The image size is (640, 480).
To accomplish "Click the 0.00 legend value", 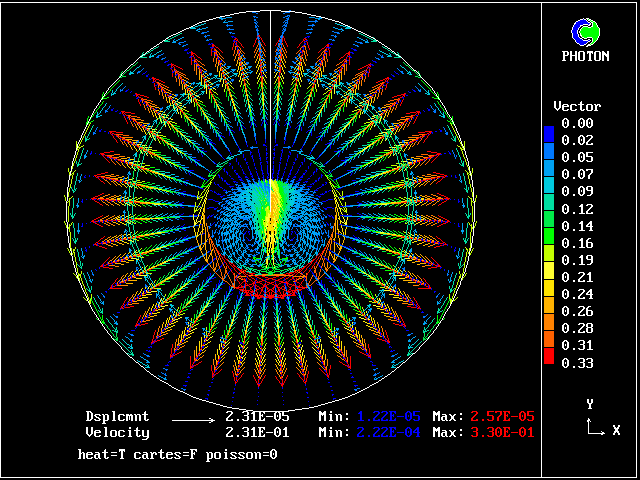I will click(x=577, y=123).
